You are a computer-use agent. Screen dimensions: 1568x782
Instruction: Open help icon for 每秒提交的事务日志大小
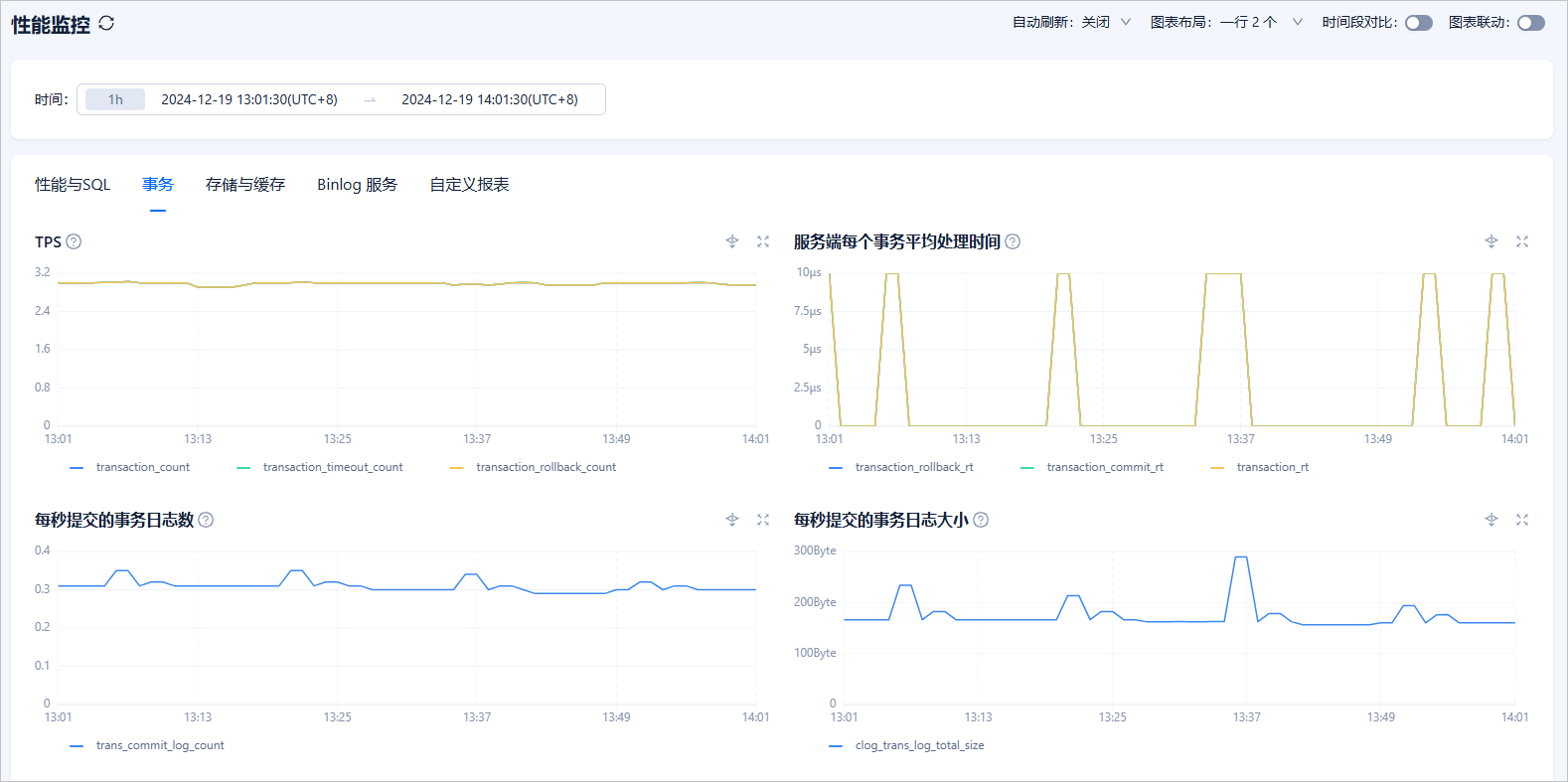coord(981,520)
